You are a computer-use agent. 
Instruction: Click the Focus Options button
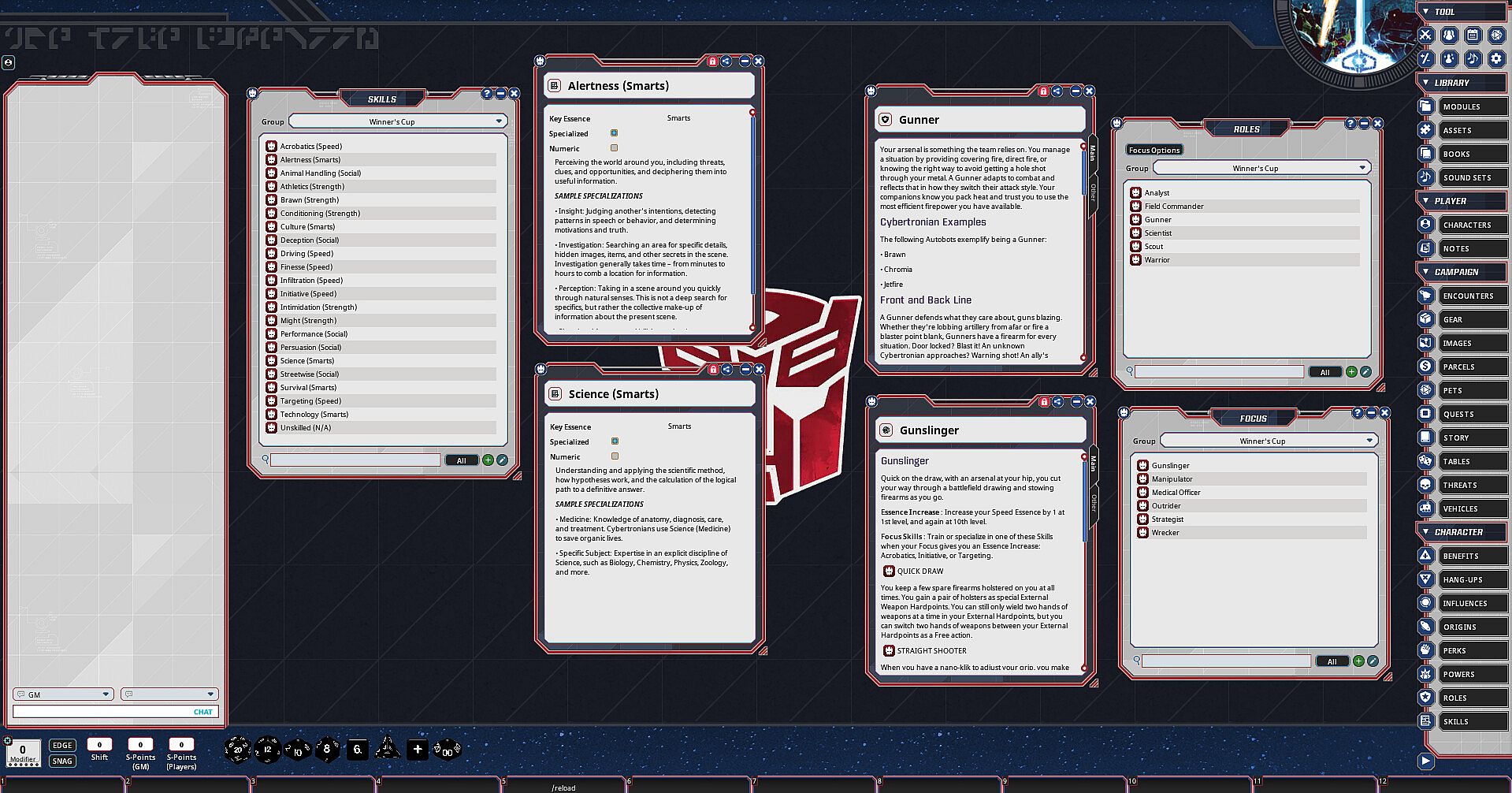(1154, 150)
